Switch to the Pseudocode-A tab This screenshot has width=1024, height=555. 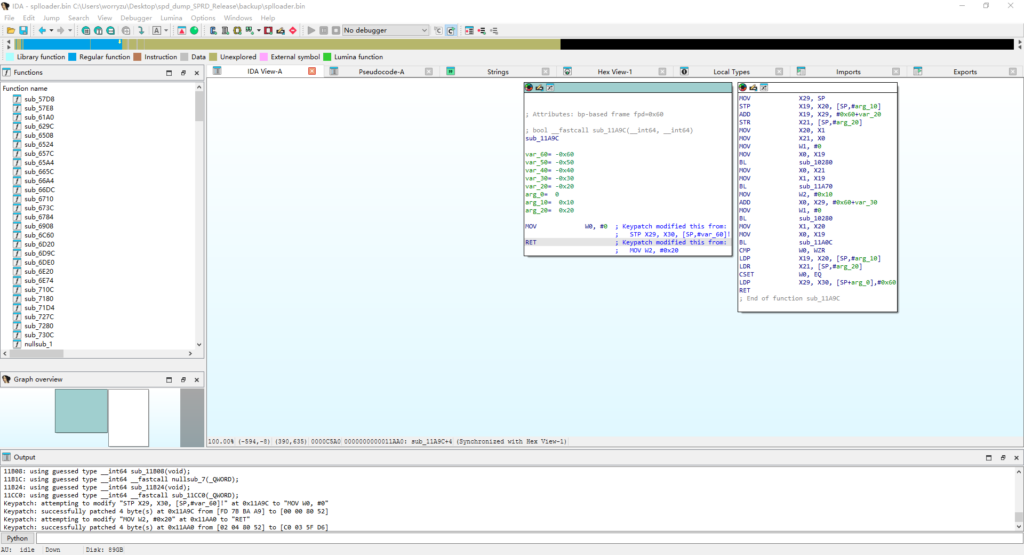point(381,72)
